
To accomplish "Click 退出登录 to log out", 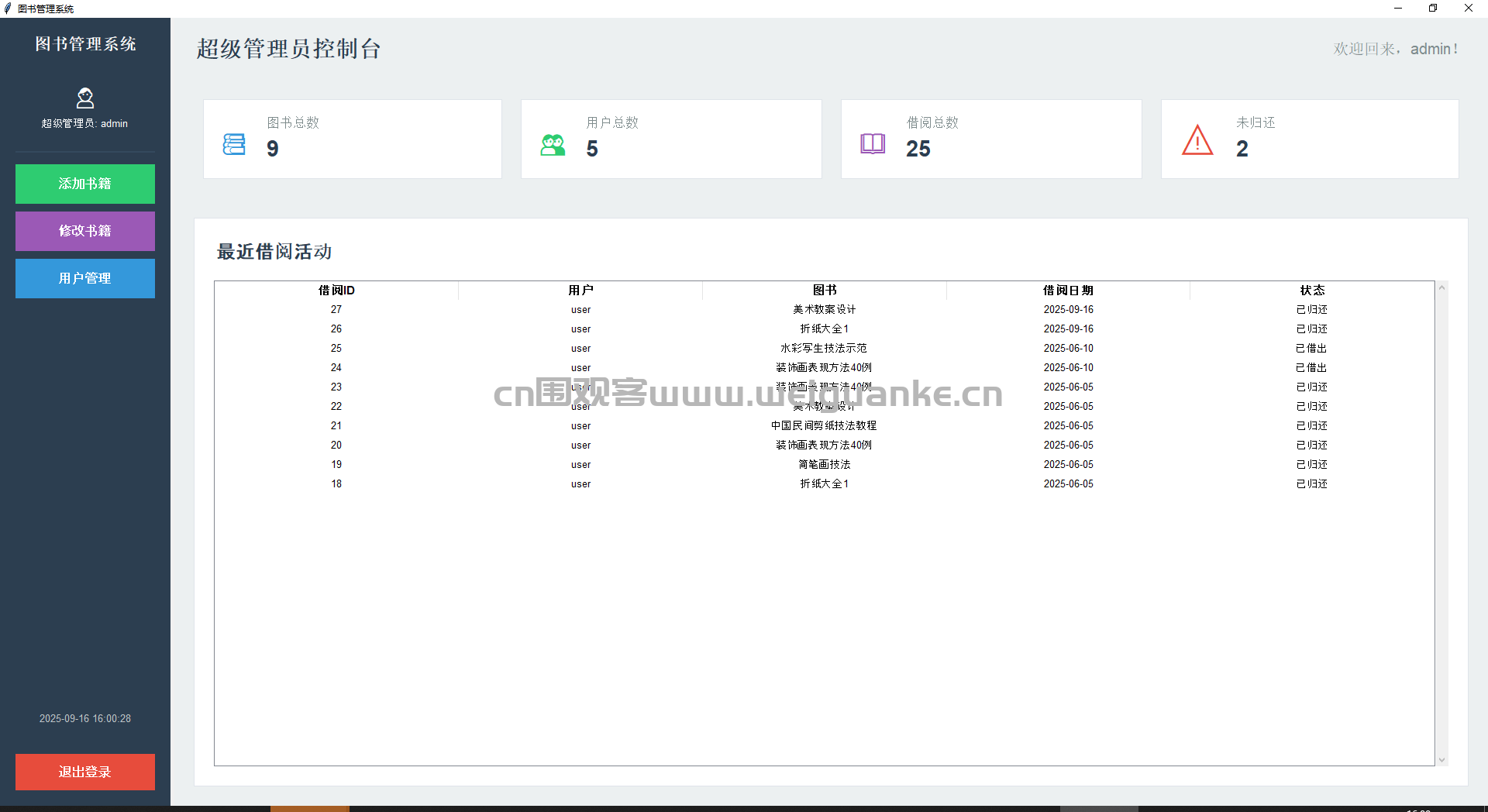I will [x=84, y=772].
